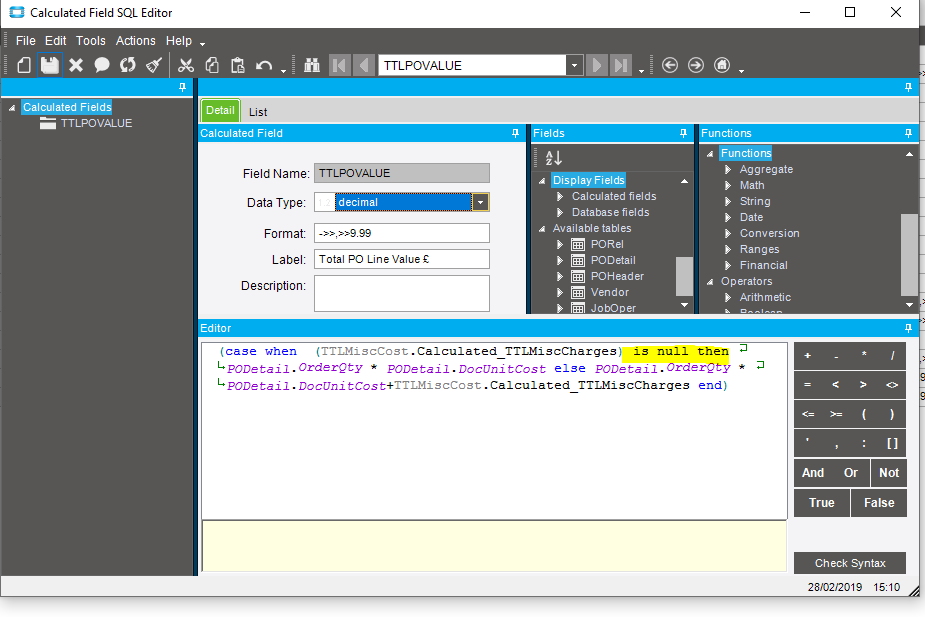Cut selection with the scissors icon
This screenshot has width=925, height=617.
pos(186,65)
